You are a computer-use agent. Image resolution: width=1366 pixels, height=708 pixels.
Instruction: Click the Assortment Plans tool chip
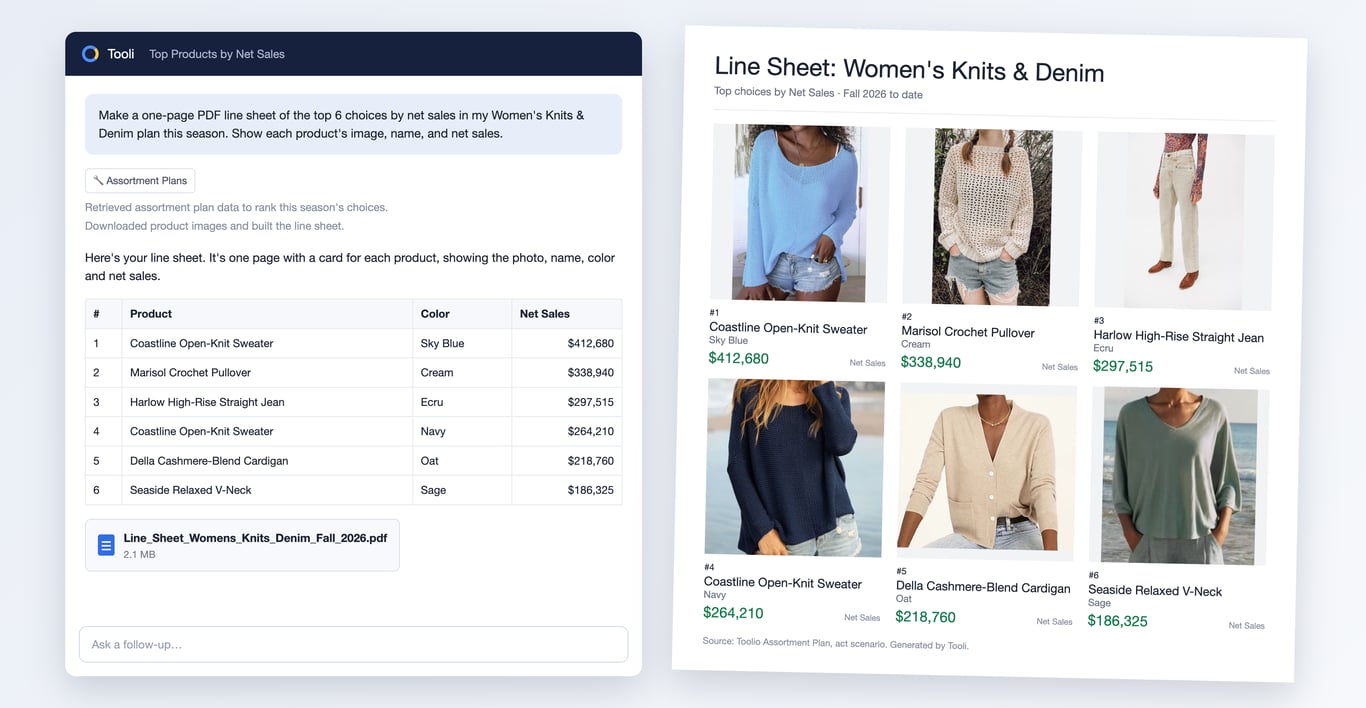tap(140, 181)
